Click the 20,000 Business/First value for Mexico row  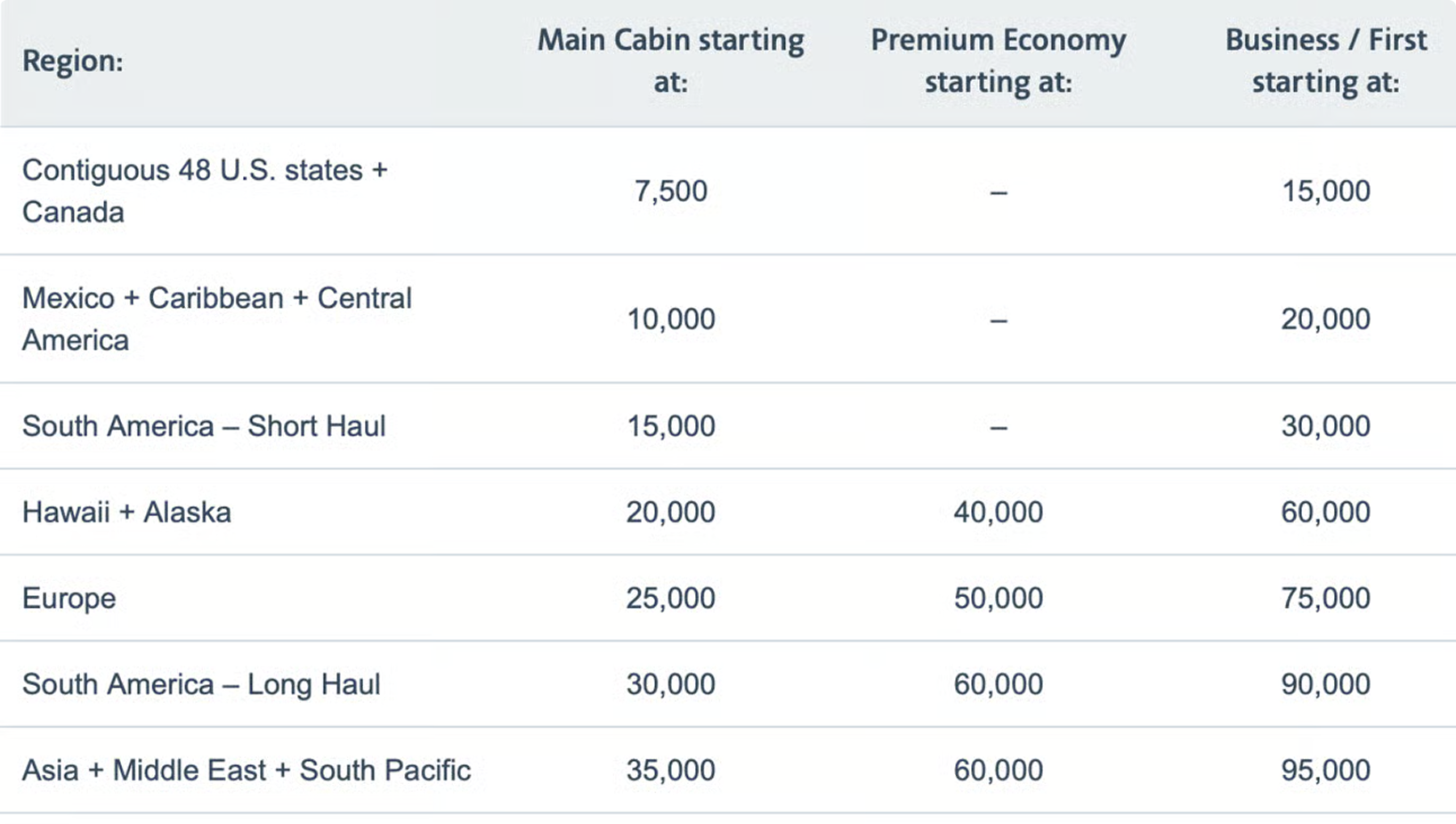[x=1325, y=319]
